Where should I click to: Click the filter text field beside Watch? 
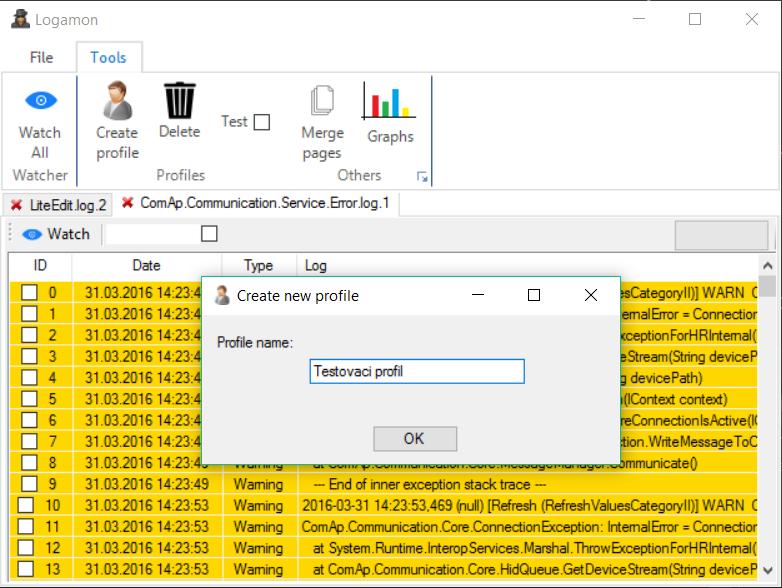(x=153, y=234)
